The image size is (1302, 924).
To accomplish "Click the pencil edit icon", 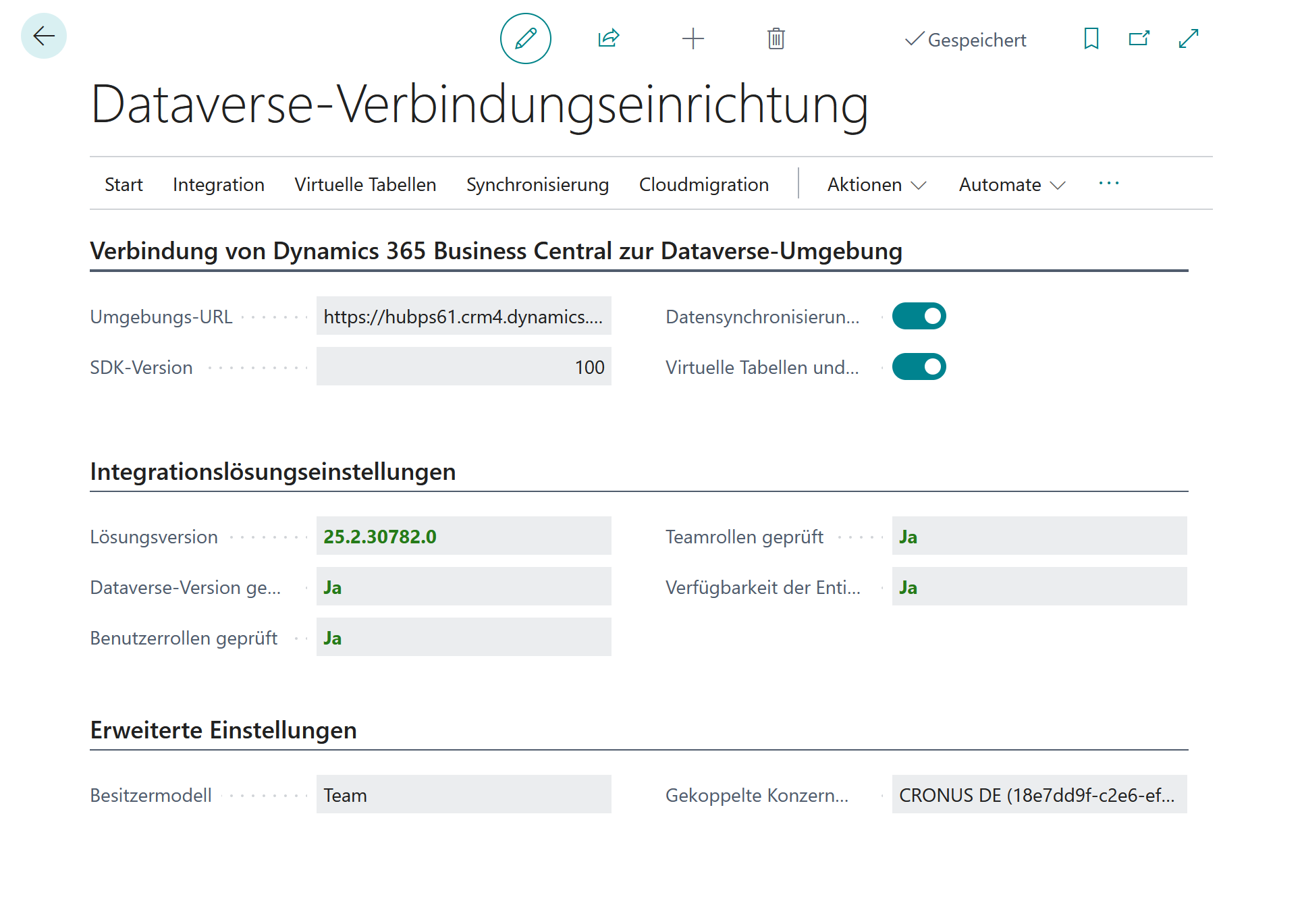I will pyautogui.click(x=526, y=38).
